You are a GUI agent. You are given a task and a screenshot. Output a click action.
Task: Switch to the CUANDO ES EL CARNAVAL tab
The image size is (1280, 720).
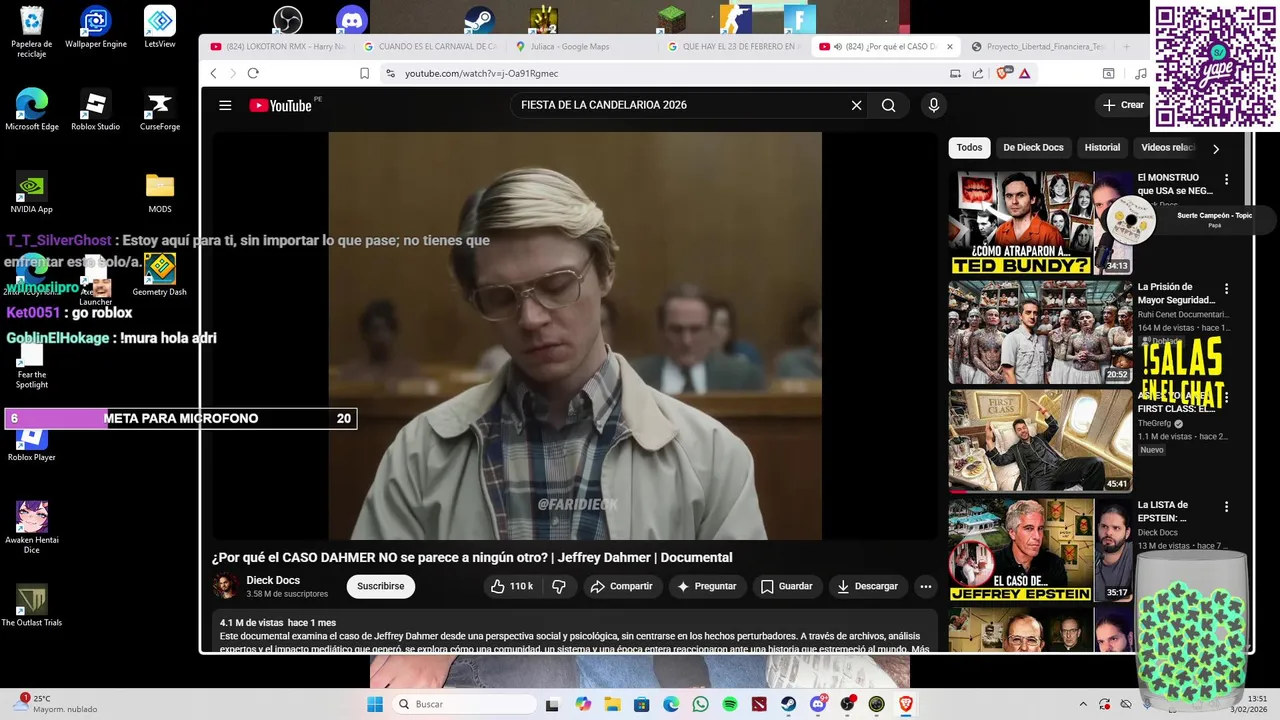[430, 46]
